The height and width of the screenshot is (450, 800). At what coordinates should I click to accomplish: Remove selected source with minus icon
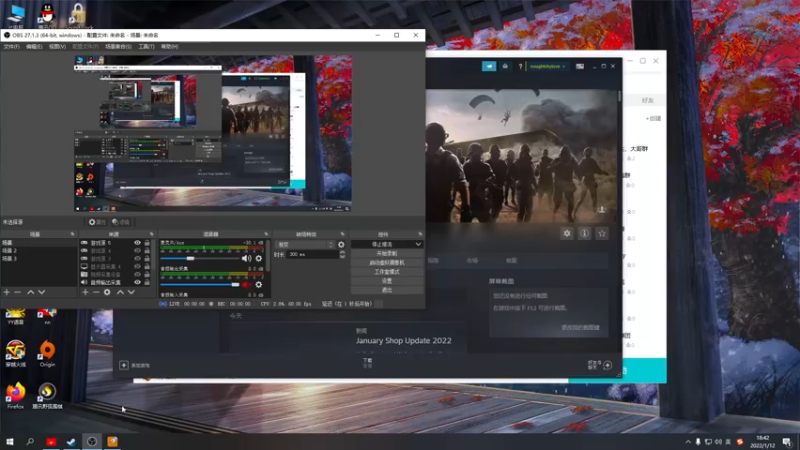[x=96, y=292]
